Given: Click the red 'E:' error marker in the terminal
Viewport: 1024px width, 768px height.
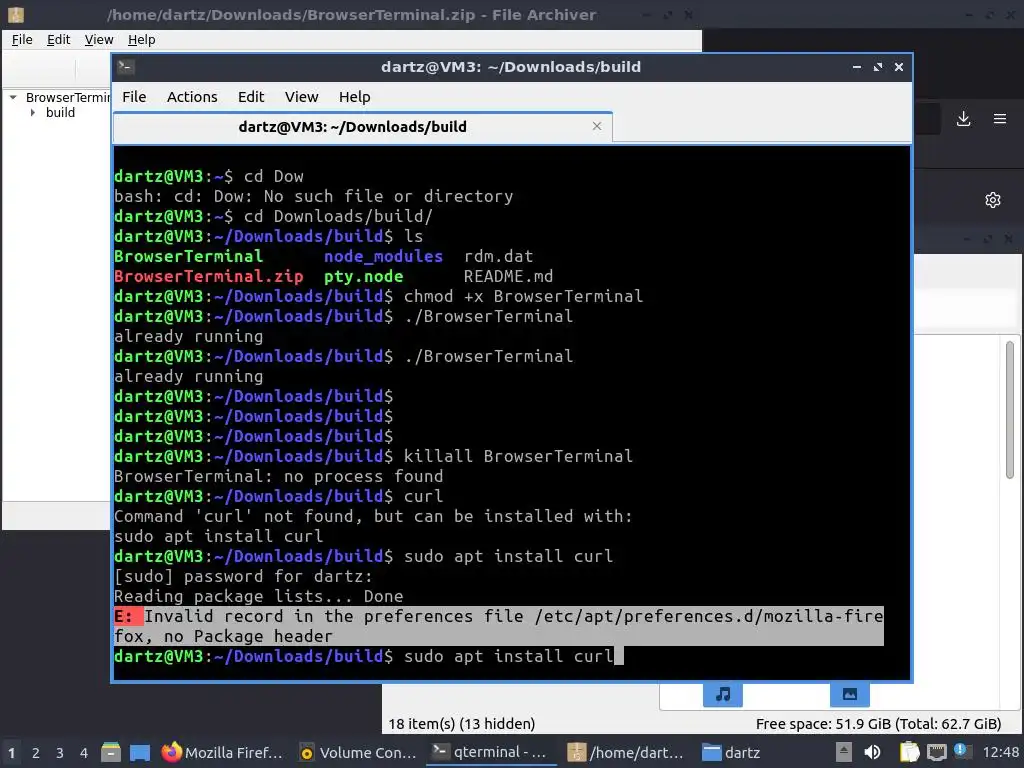Looking at the screenshot, I should (x=128, y=616).
